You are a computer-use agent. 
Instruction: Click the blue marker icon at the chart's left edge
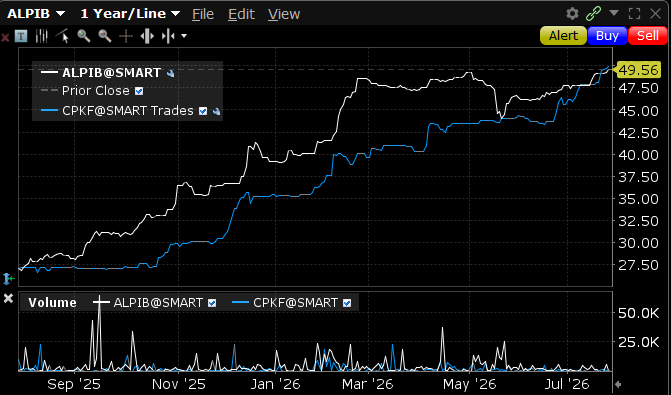[8, 279]
